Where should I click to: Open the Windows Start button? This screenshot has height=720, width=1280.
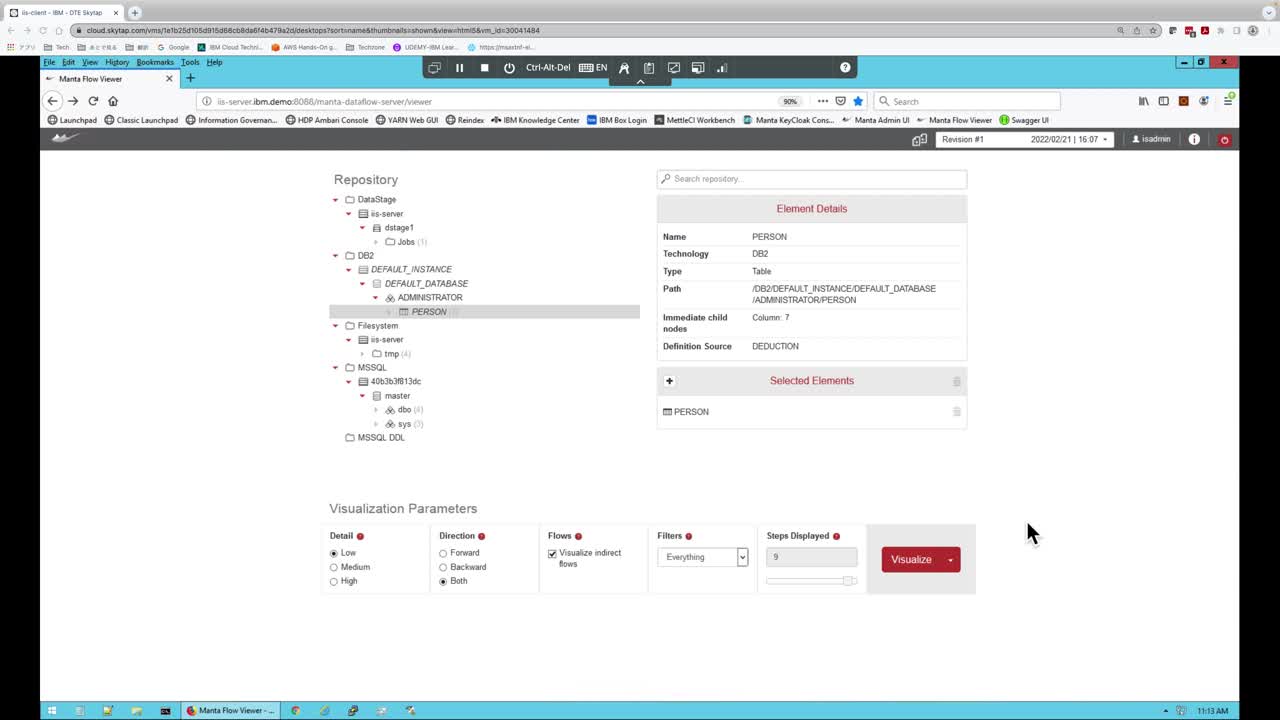[52, 711]
